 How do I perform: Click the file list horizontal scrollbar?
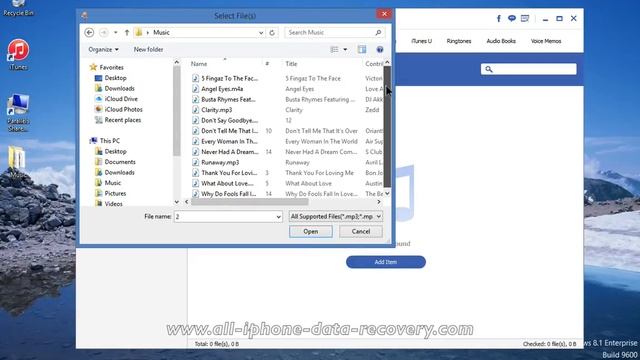(x=249, y=202)
